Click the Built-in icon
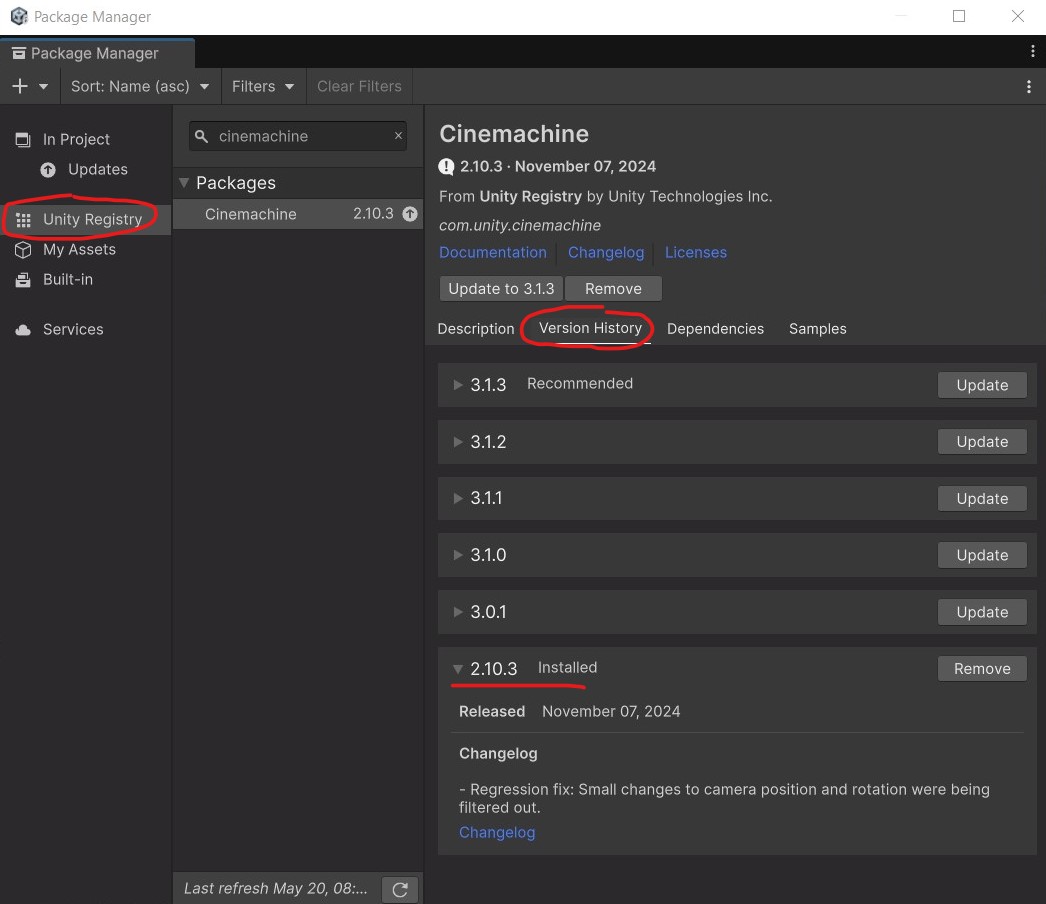1046x904 pixels. (23, 280)
